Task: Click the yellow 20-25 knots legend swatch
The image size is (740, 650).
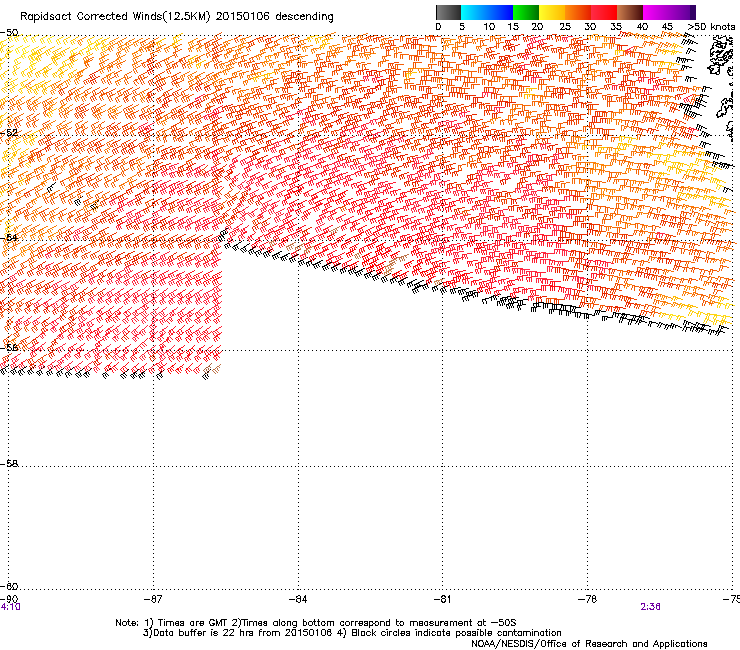Action: tap(552, 12)
